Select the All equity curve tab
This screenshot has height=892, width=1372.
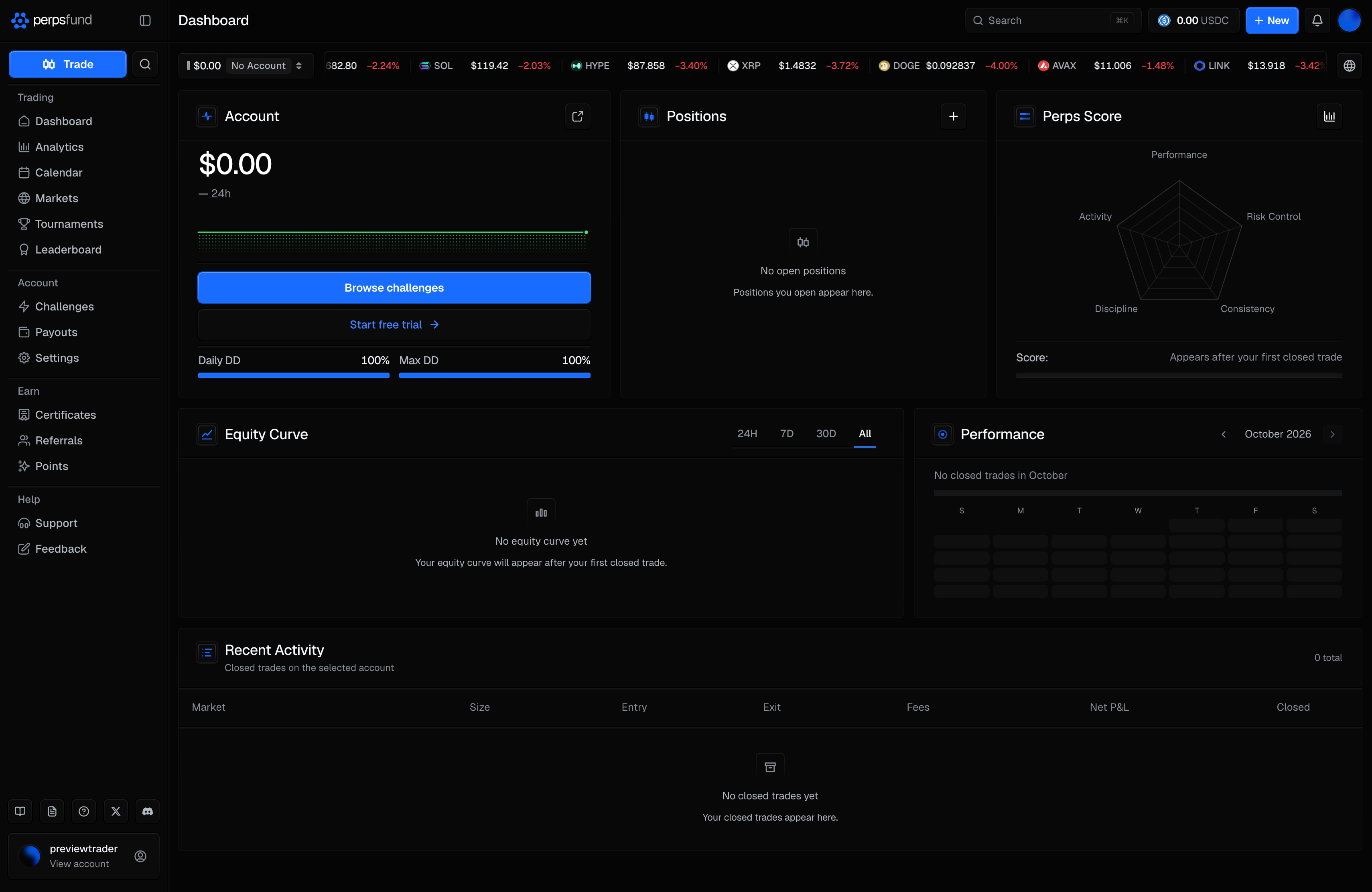(865, 434)
